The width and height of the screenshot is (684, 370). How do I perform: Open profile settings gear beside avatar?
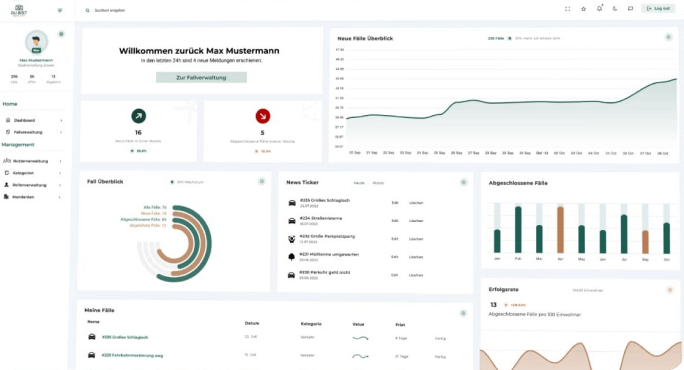tap(61, 34)
